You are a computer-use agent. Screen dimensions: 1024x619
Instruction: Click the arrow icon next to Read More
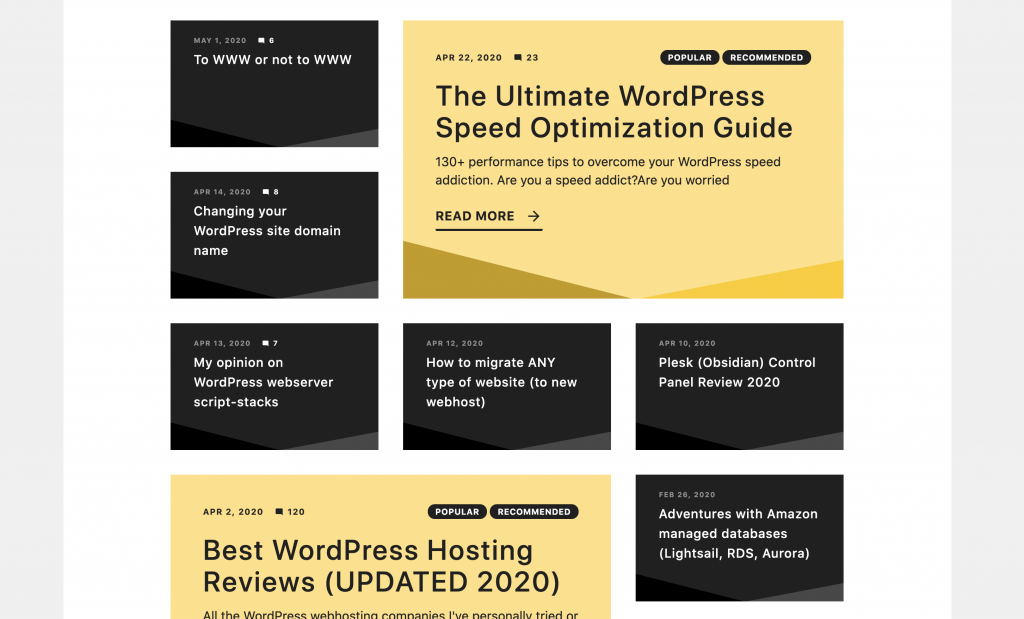coord(534,216)
